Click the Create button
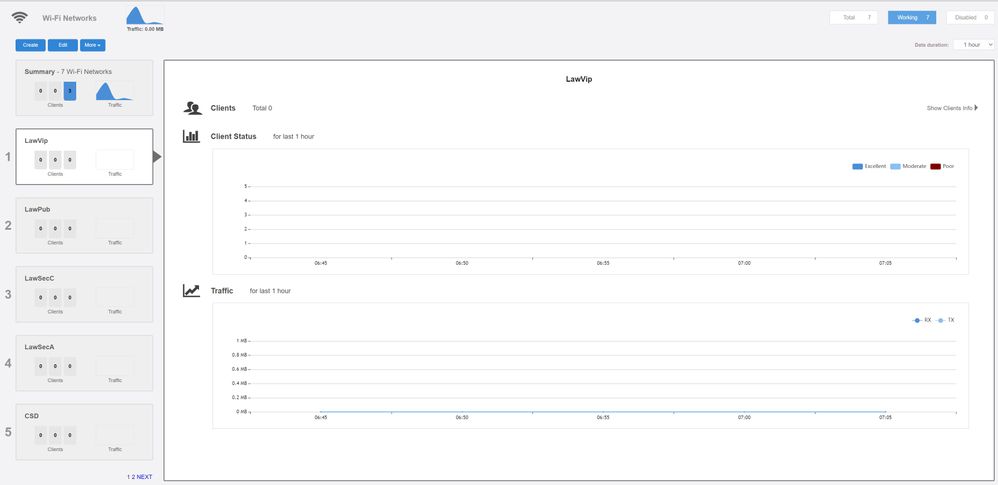The image size is (998, 485). click(x=30, y=45)
